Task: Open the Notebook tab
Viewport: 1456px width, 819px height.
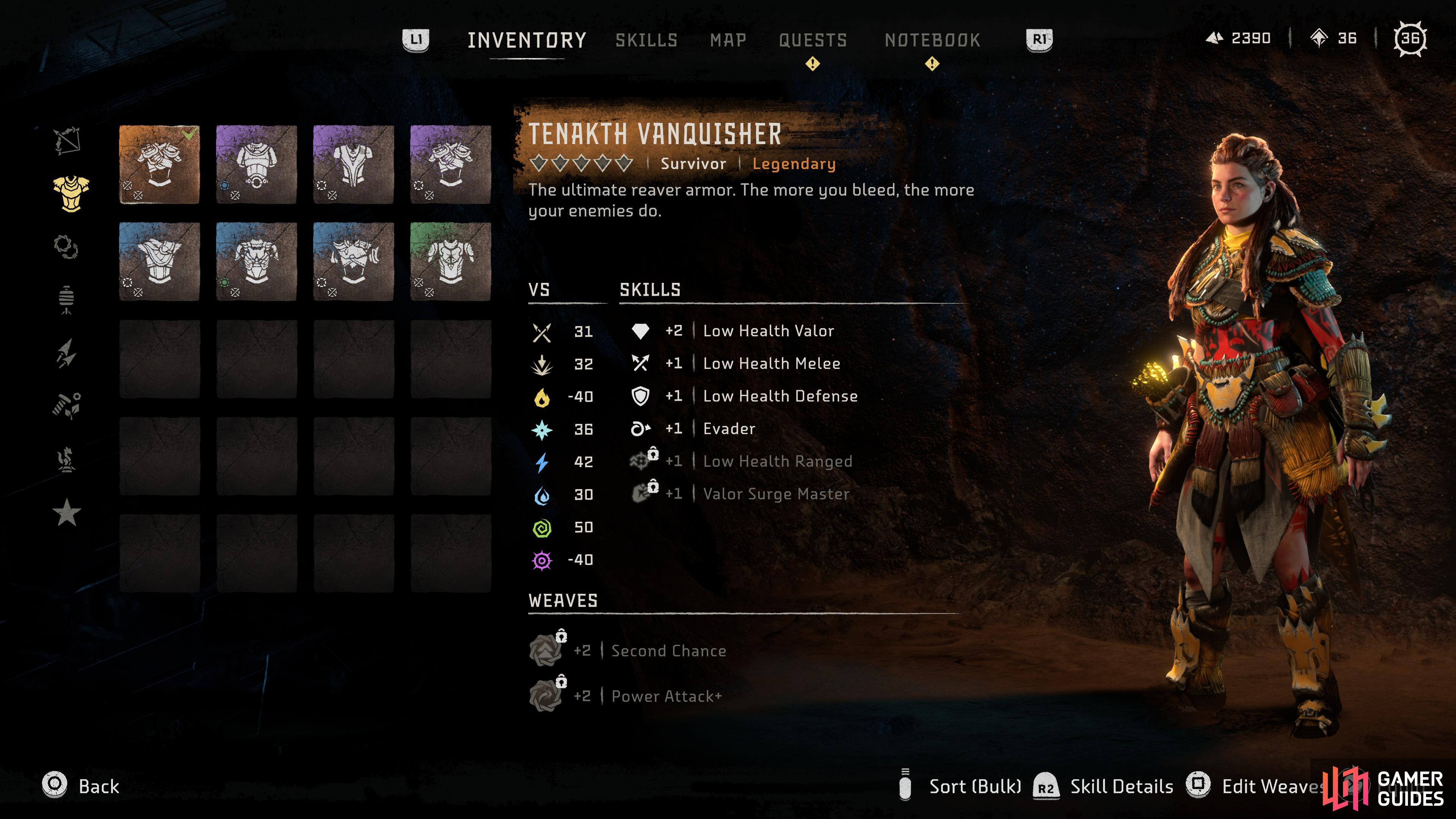Action: pyautogui.click(x=933, y=40)
